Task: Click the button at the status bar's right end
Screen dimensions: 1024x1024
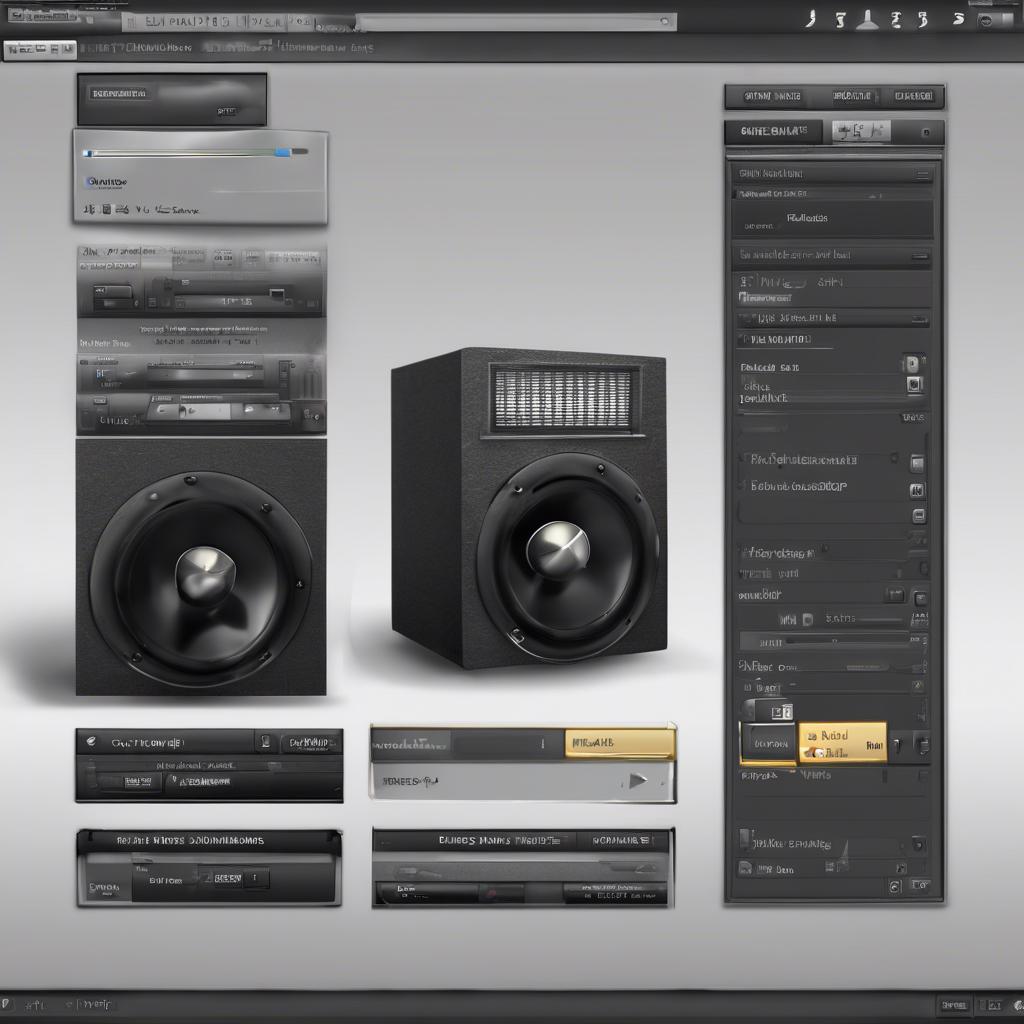Action: pos(1018,1005)
